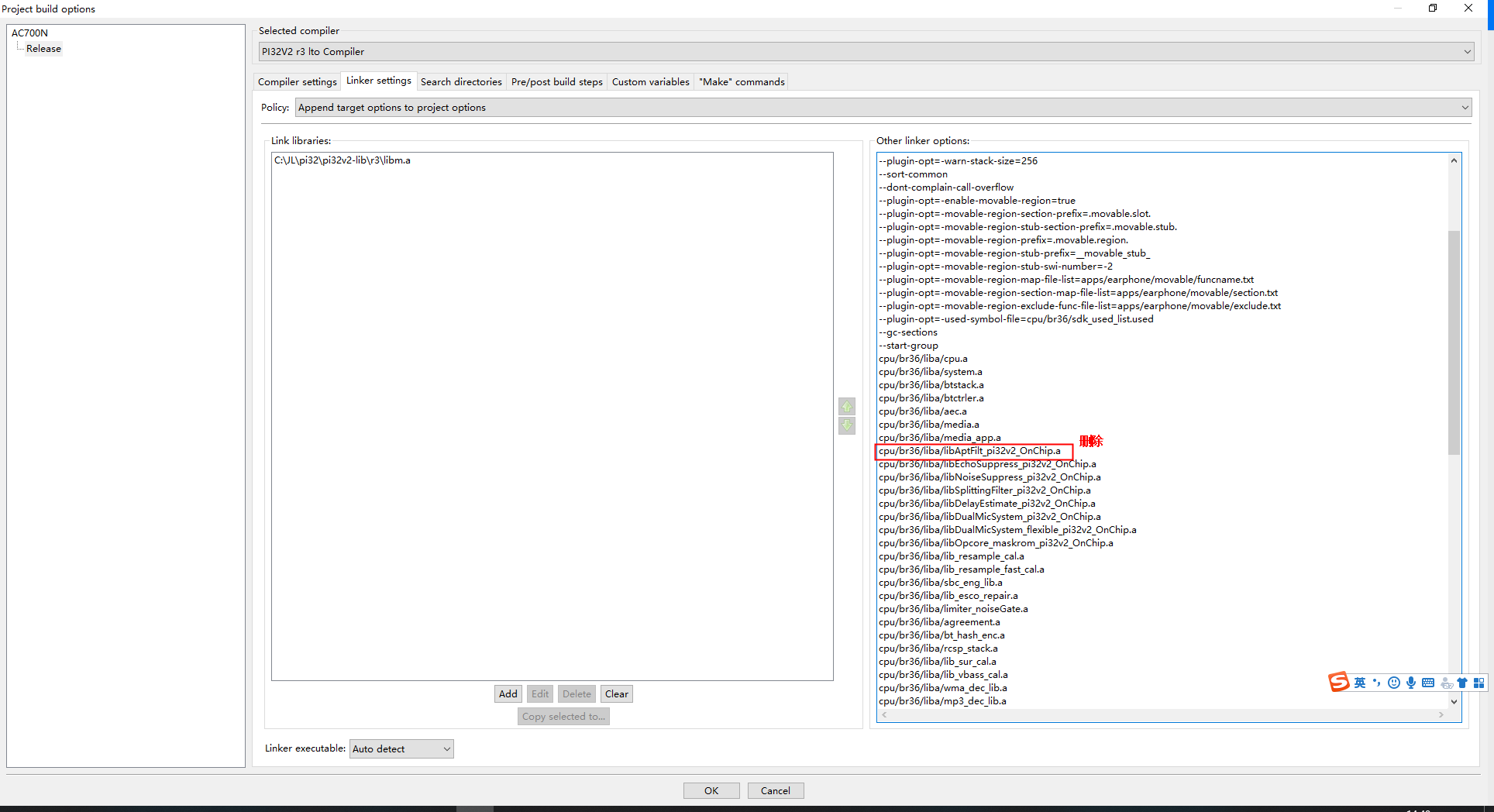Open the Selected compiler dropdown

866,52
